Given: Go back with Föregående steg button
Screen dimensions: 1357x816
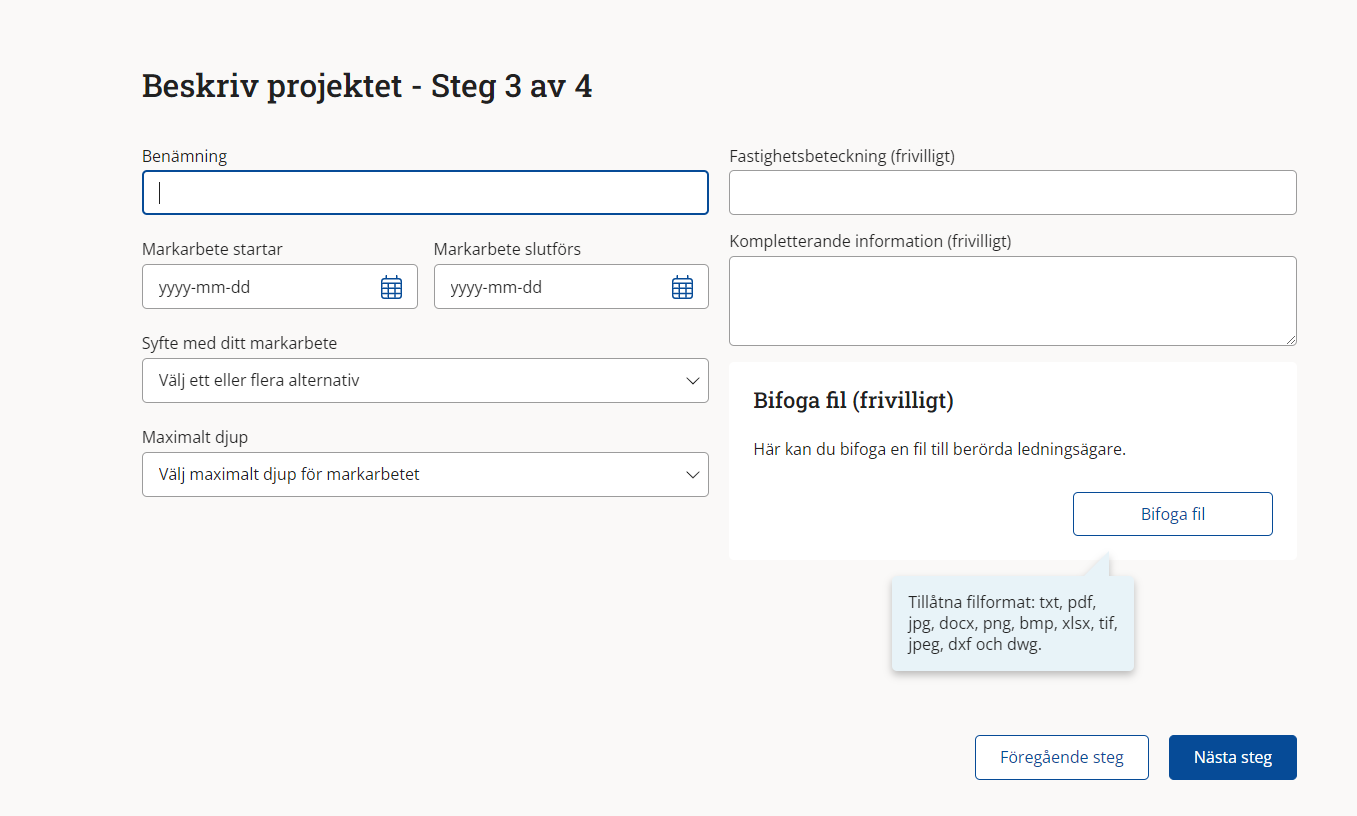Looking at the screenshot, I should pyautogui.click(x=1062, y=757).
